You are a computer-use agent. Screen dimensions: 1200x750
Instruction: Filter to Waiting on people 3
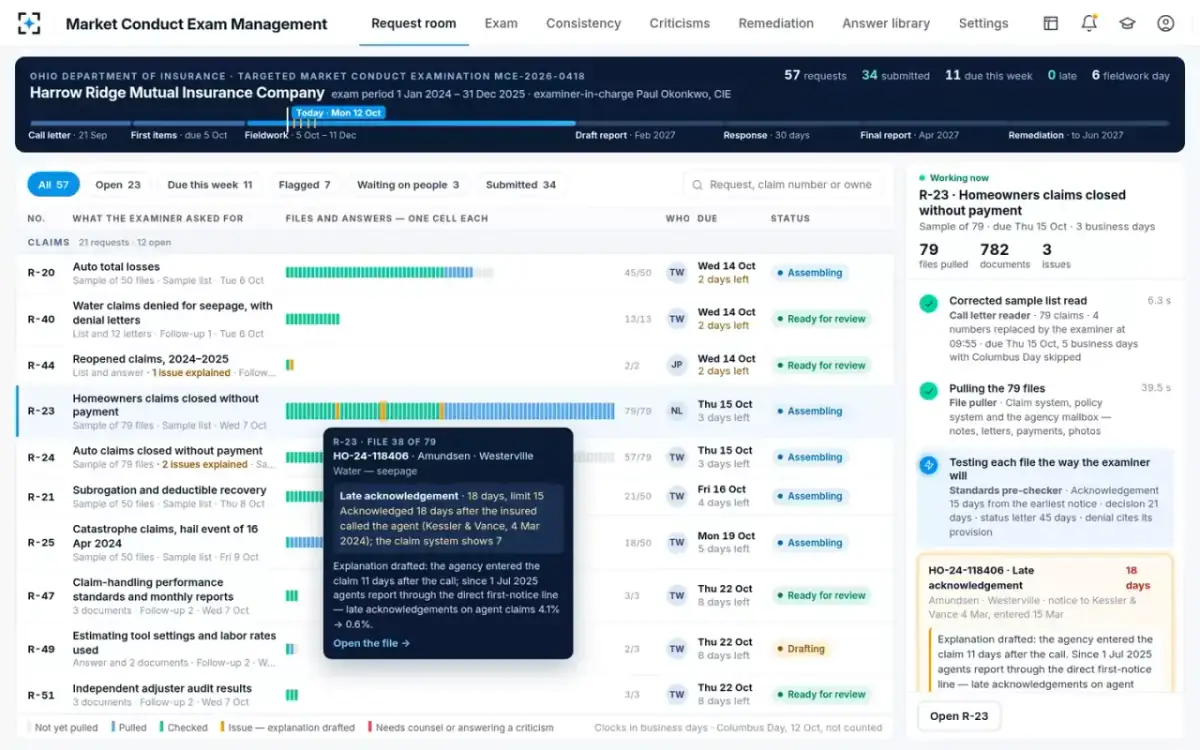pos(408,184)
